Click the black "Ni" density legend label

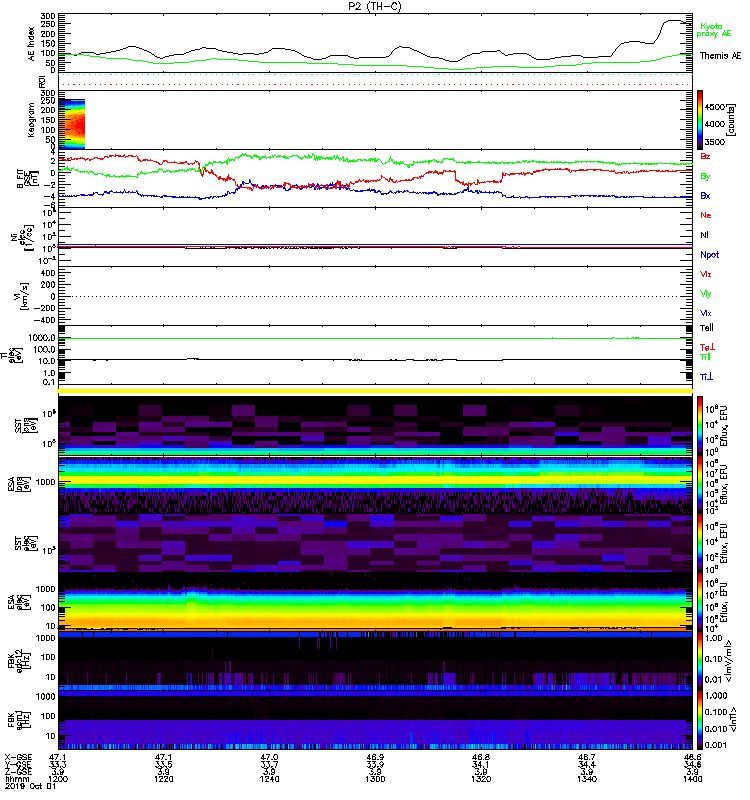click(x=704, y=235)
